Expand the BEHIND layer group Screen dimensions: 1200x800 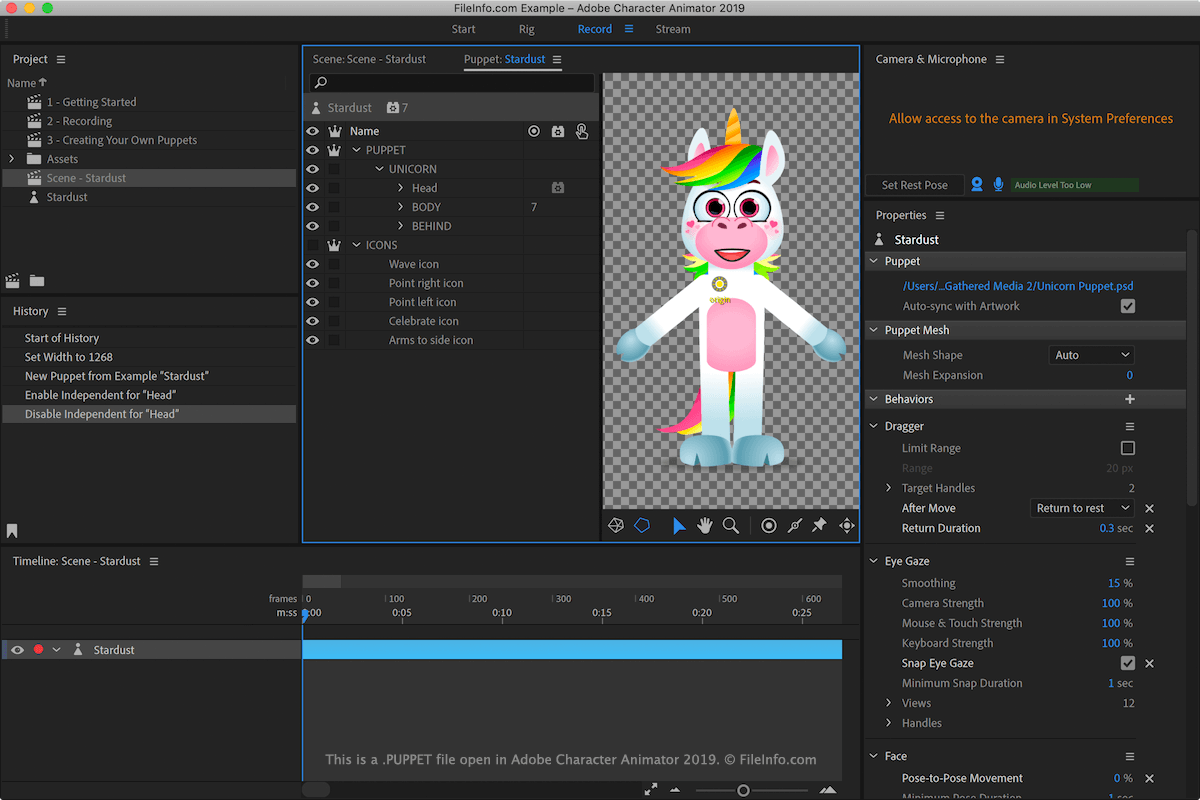pos(400,226)
